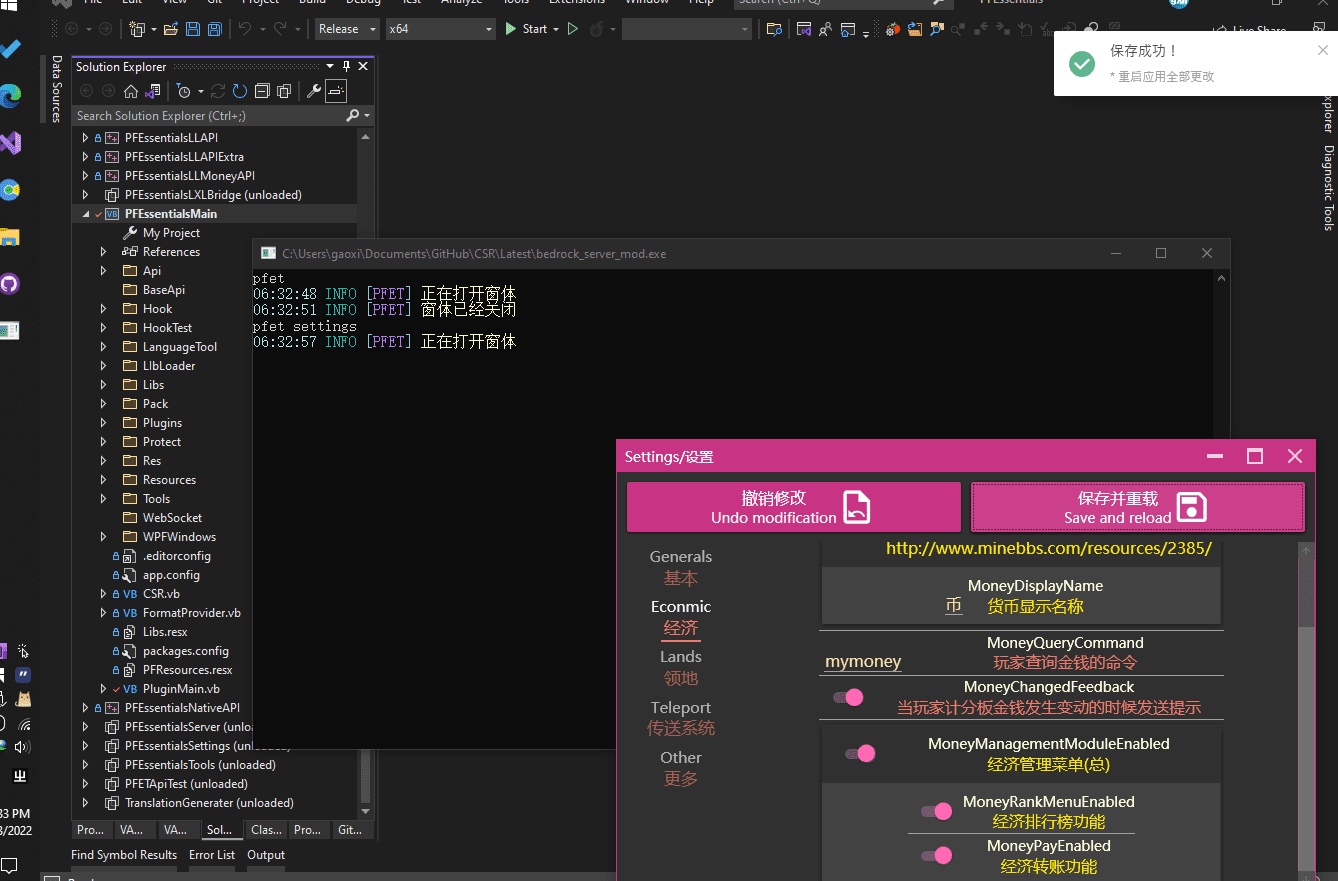
Task: Open the Release configuration dropdown
Action: click(347, 29)
